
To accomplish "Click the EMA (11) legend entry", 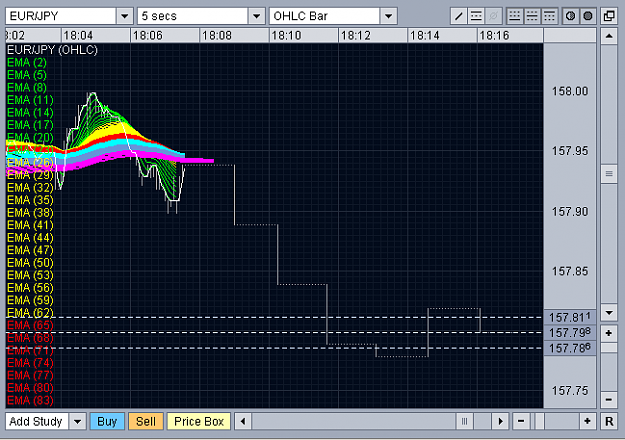I will (30, 100).
